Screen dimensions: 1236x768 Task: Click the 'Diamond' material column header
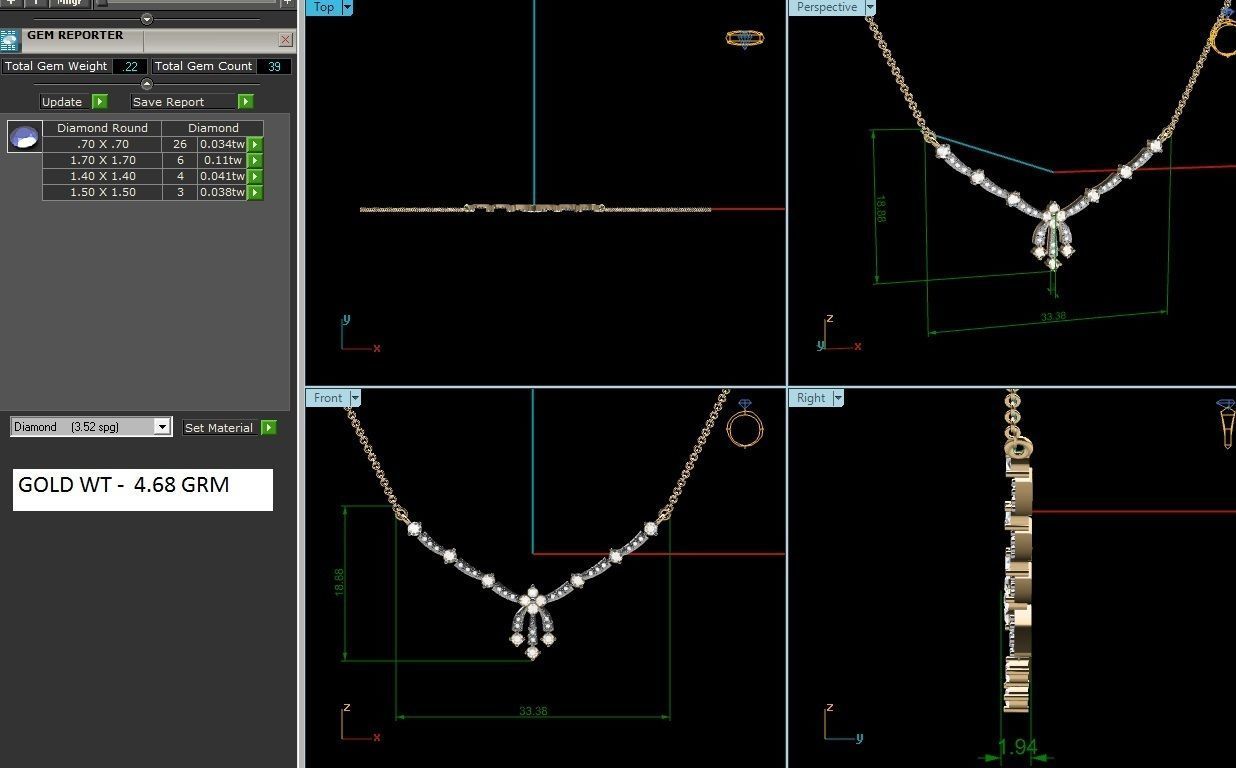[213, 128]
